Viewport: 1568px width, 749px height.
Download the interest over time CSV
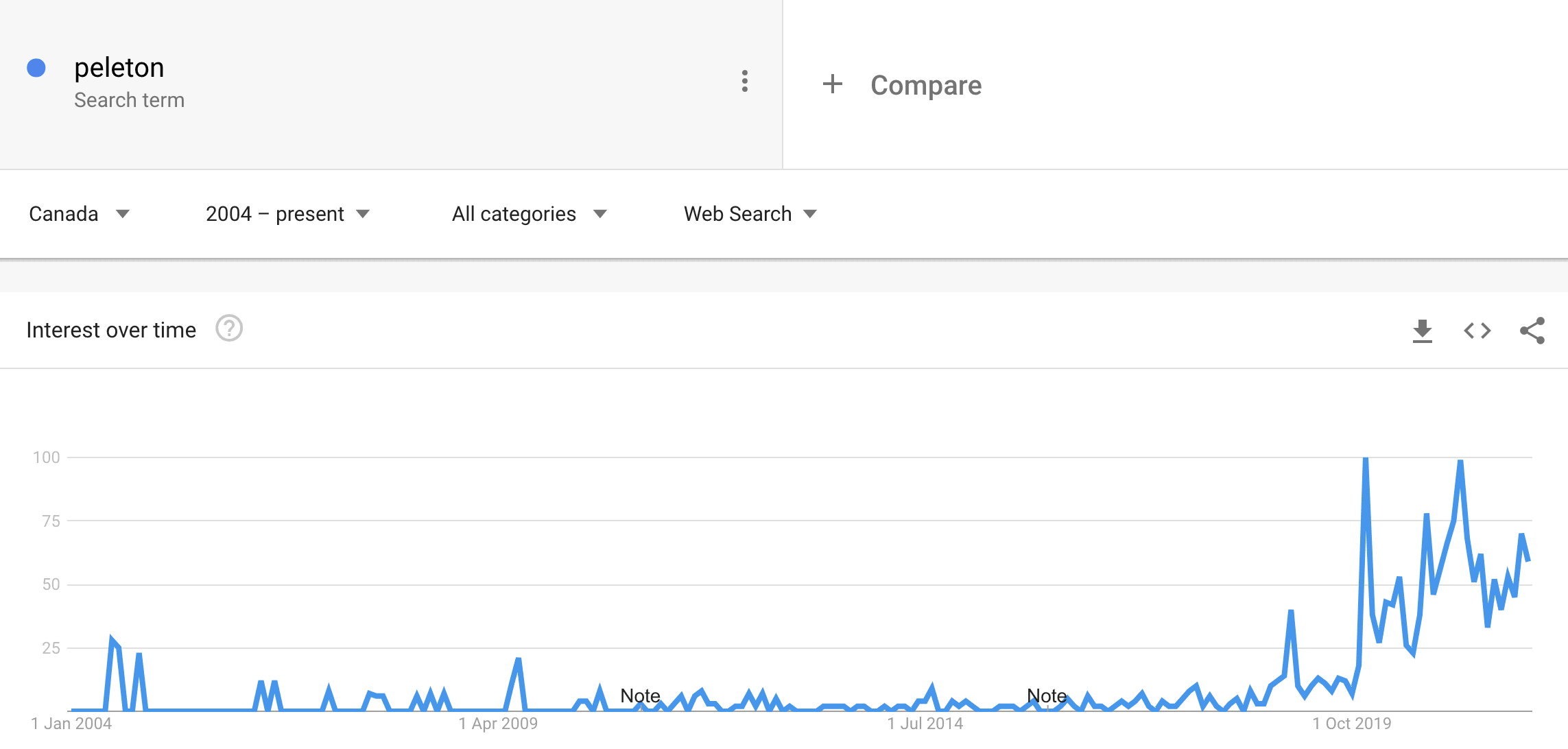pyautogui.click(x=1422, y=331)
